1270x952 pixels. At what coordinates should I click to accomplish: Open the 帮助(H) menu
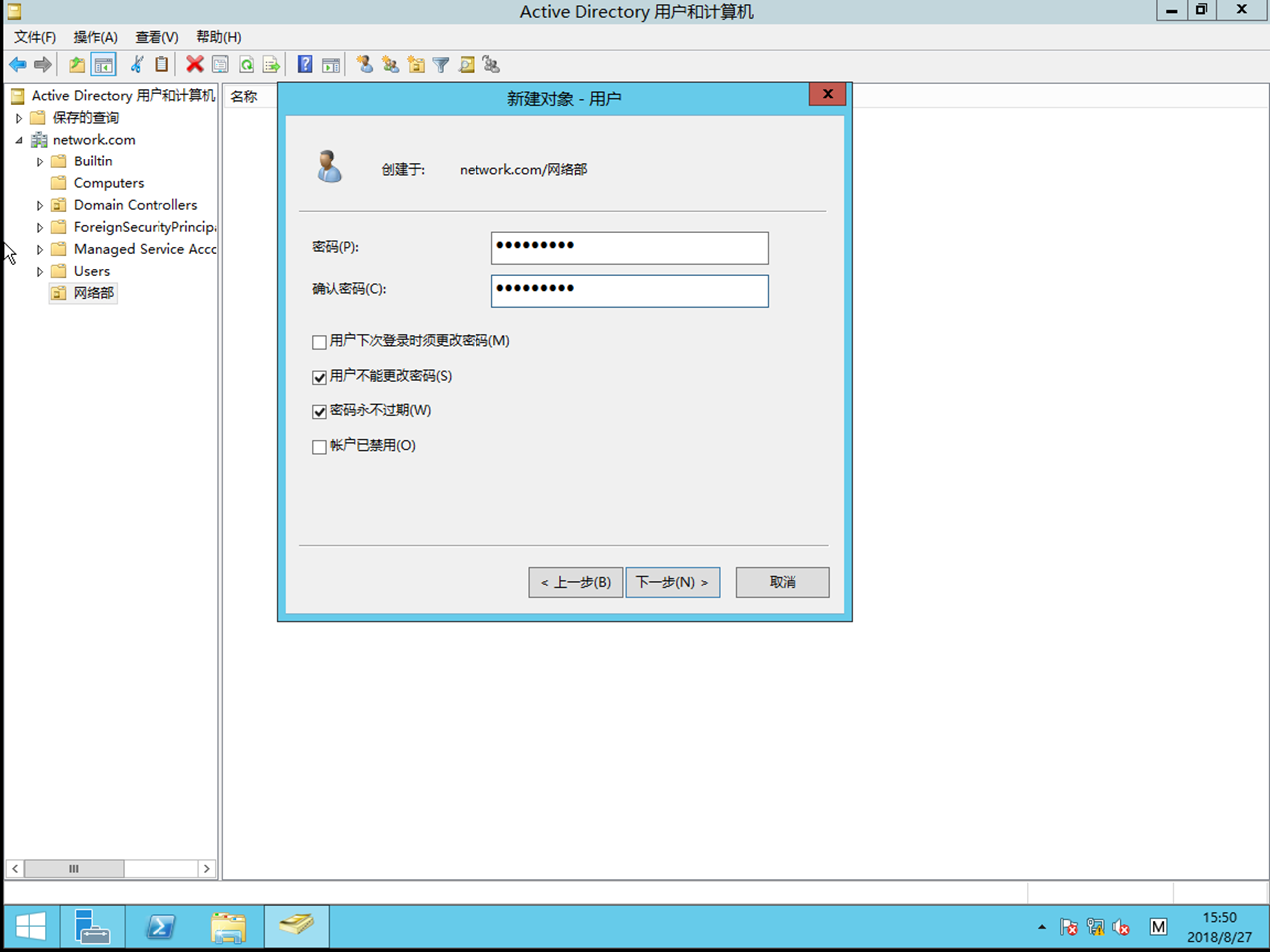pyautogui.click(x=218, y=37)
